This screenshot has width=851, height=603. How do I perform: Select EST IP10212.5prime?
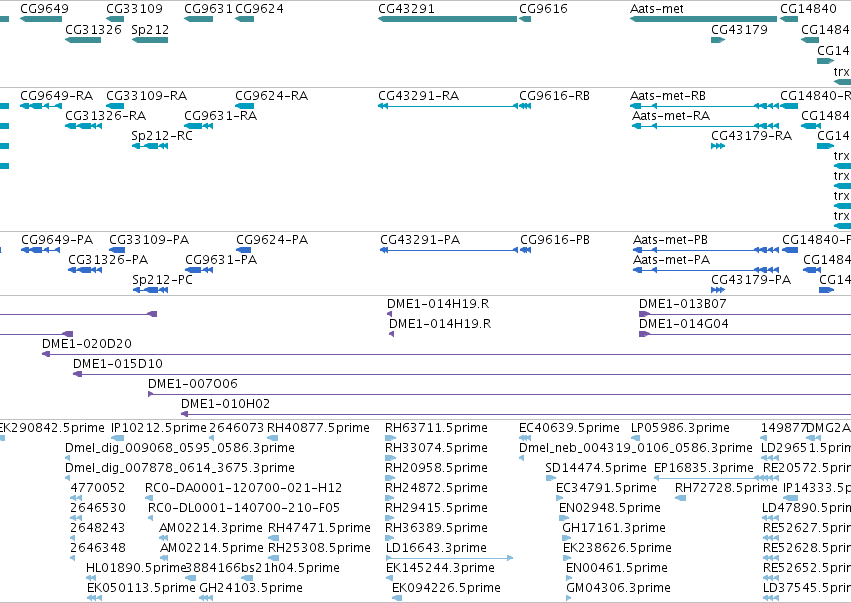158,428
